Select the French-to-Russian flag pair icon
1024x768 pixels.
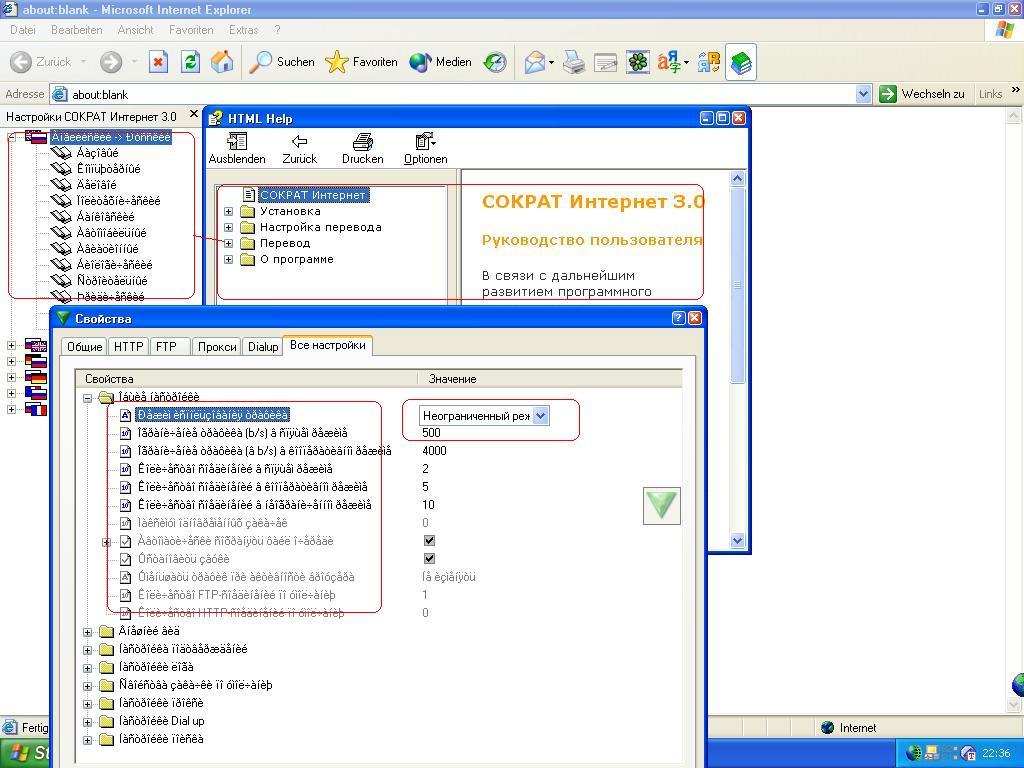pyautogui.click(x=36, y=393)
